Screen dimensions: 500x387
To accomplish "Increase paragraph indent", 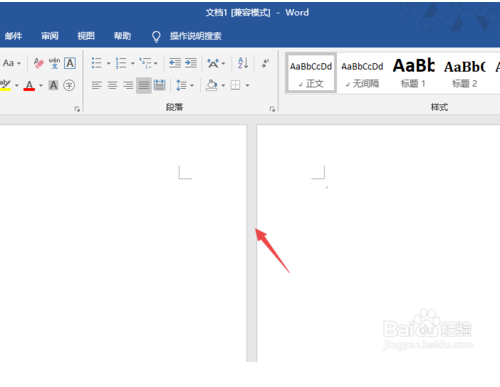I will [191, 63].
